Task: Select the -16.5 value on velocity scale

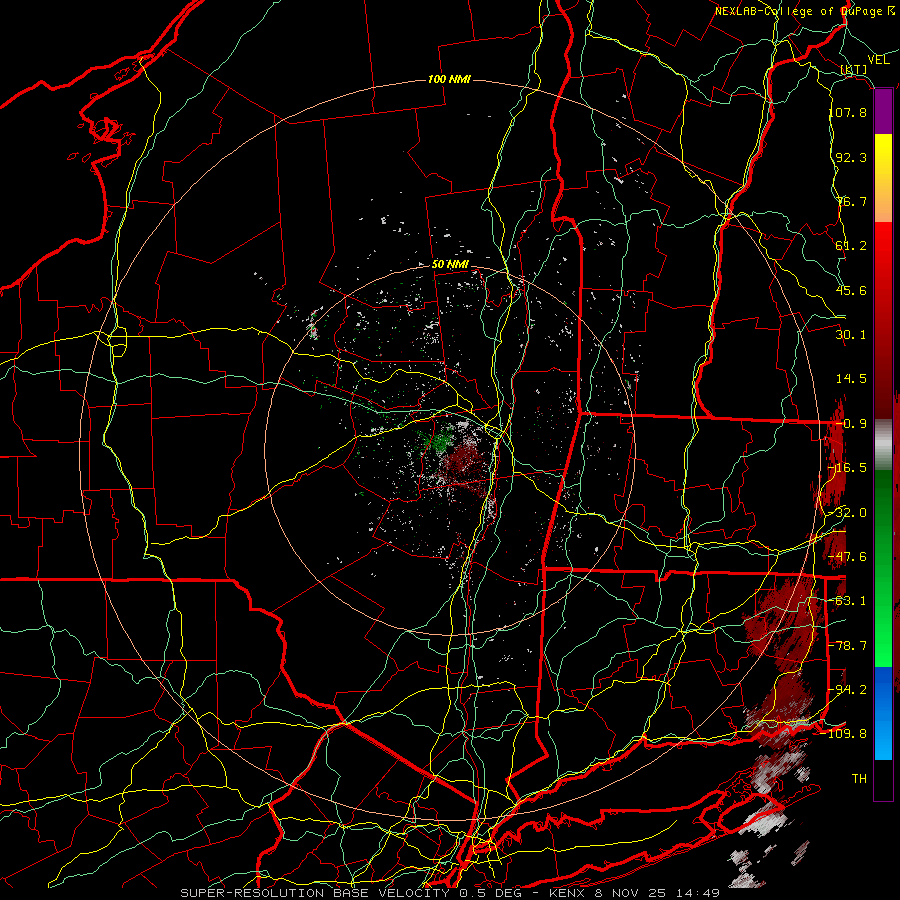Action: click(847, 468)
